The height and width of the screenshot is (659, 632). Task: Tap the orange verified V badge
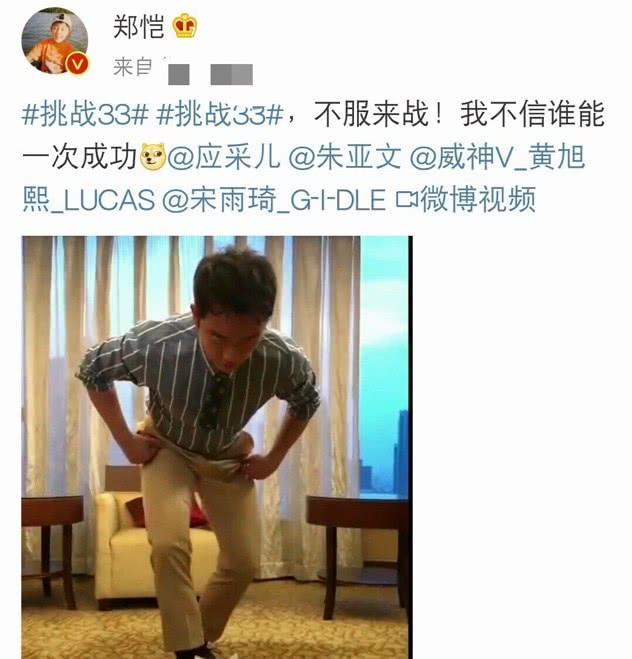coord(77,63)
